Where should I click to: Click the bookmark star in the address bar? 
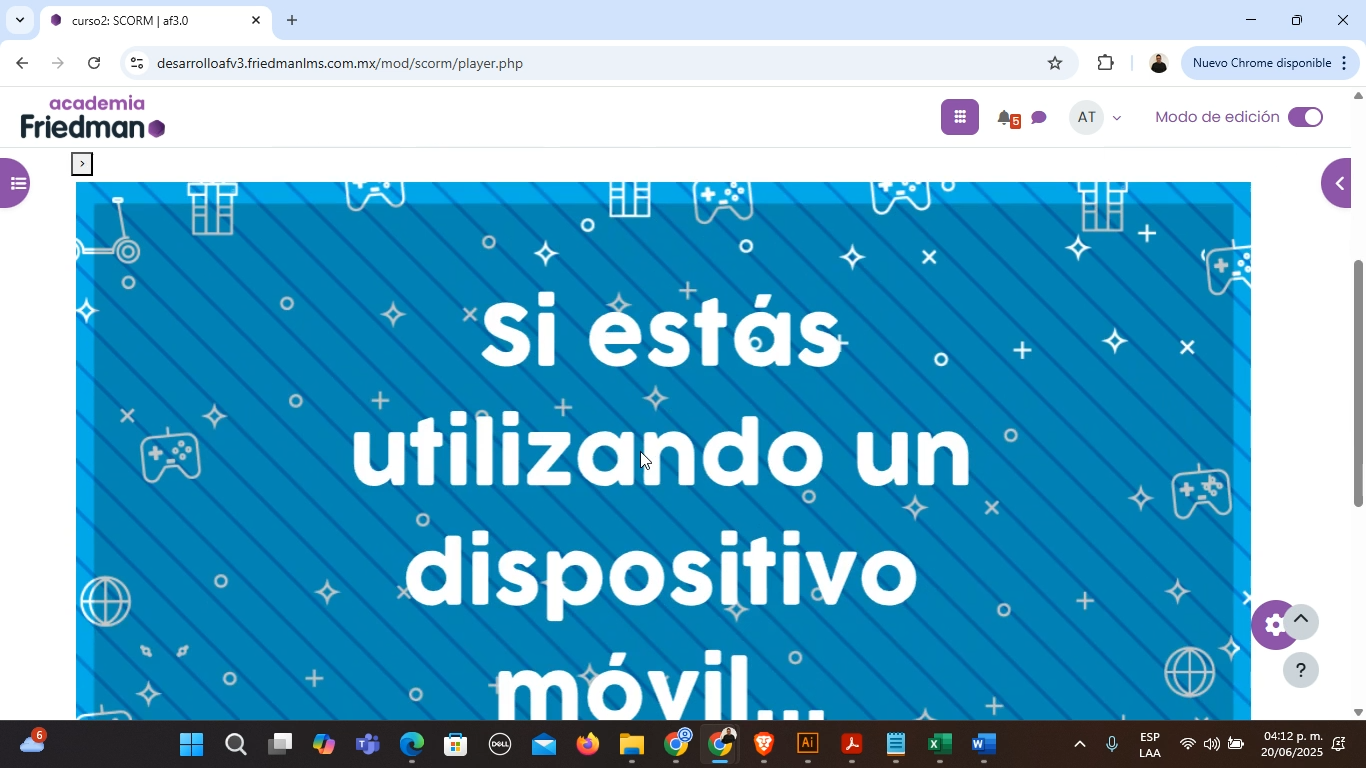(1054, 62)
